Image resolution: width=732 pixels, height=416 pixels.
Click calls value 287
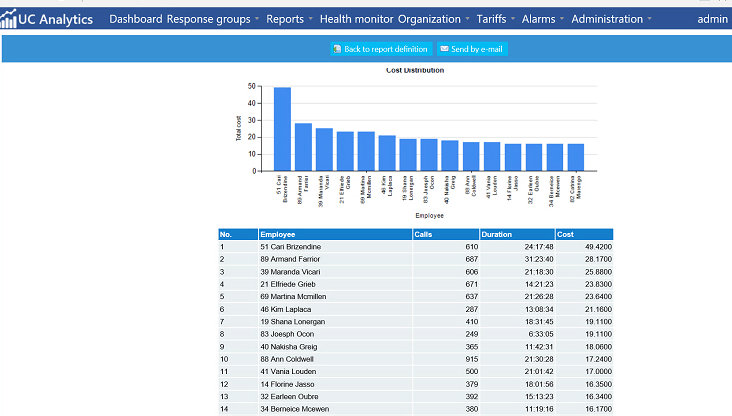[x=472, y=309]
